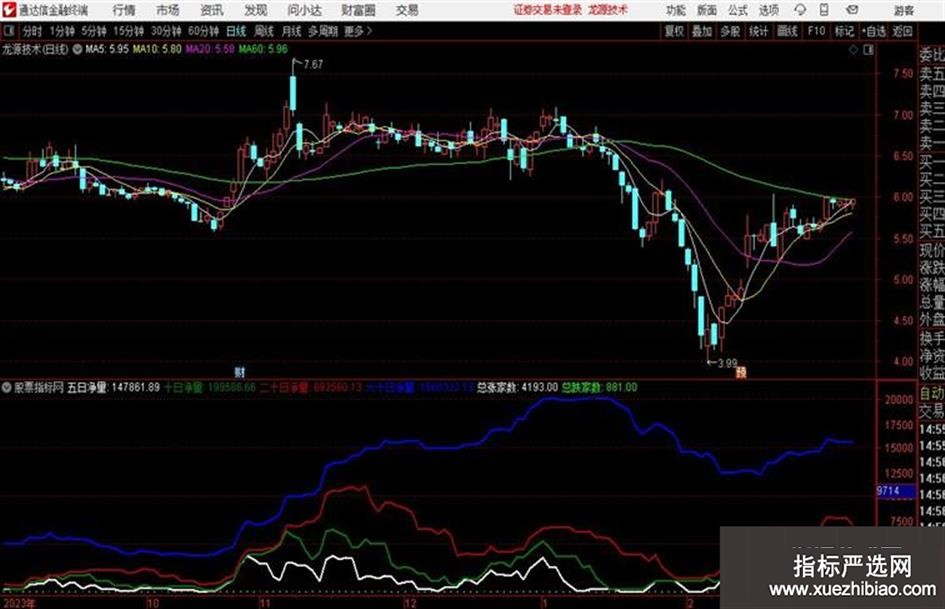The image size is (945, 609).
Task: Select the 日线 daily period tab
Action: [236, 31]
